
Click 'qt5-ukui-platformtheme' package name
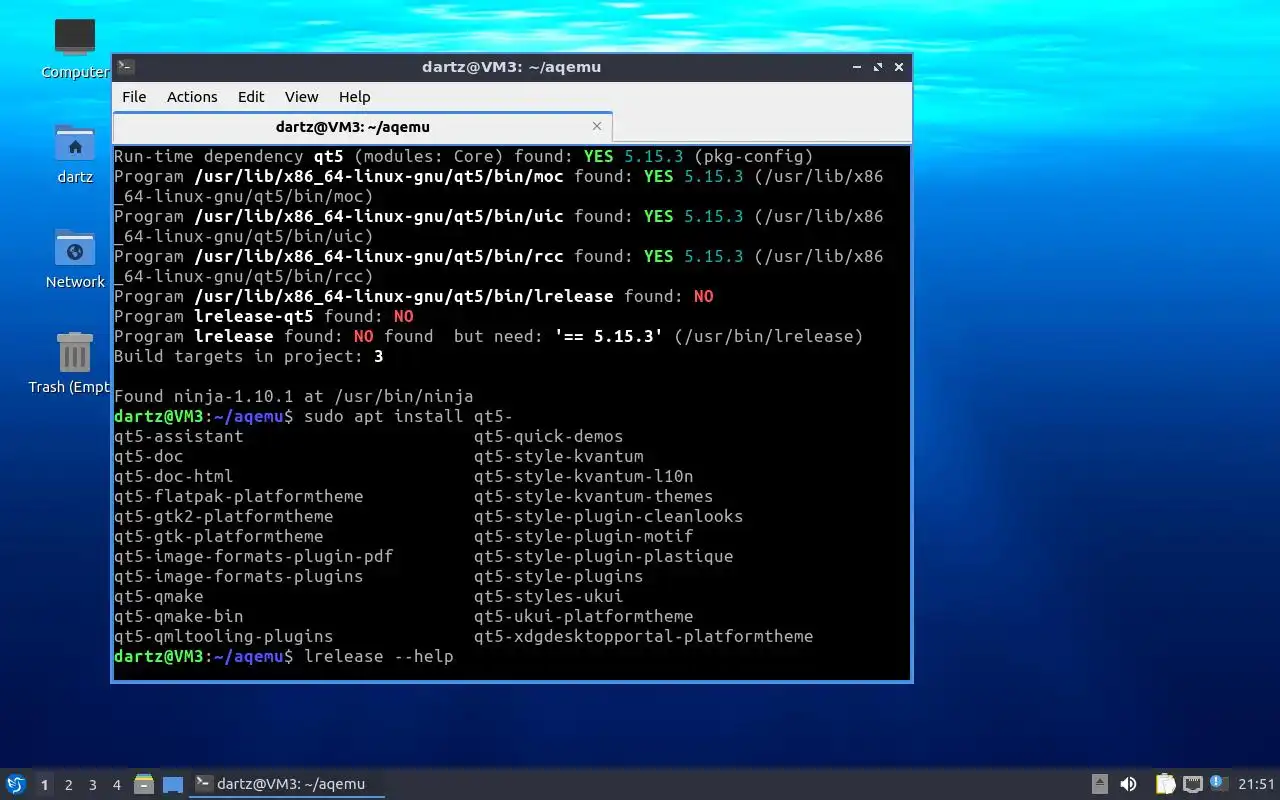click(x=584, y=617)
